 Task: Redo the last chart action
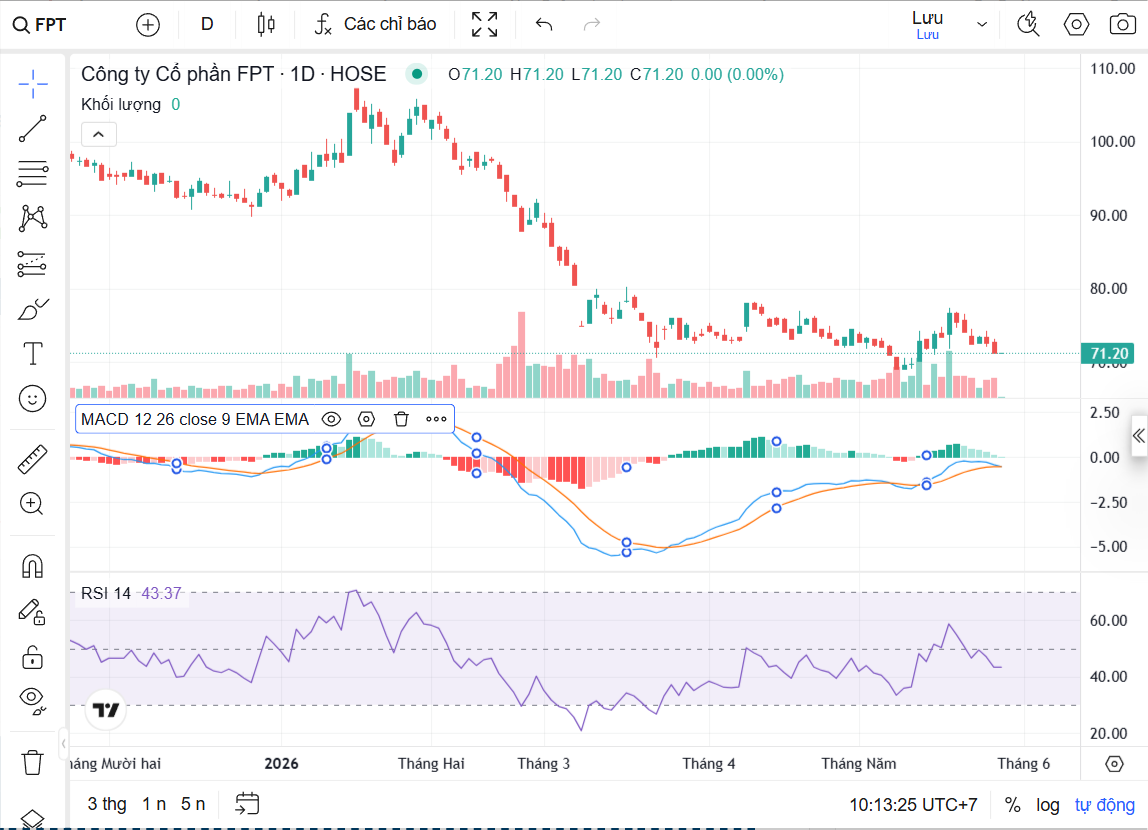pyautogui.click(x=592, y=25)
